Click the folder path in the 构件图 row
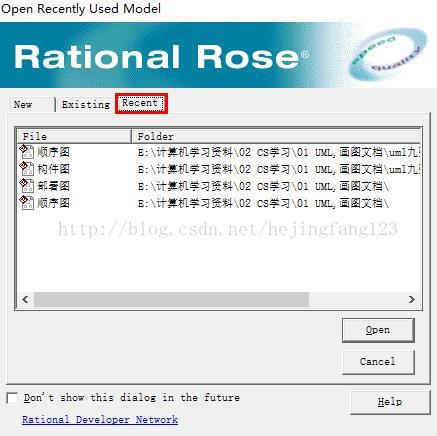Viewport: 437px width, 436px height. point(278,169)
